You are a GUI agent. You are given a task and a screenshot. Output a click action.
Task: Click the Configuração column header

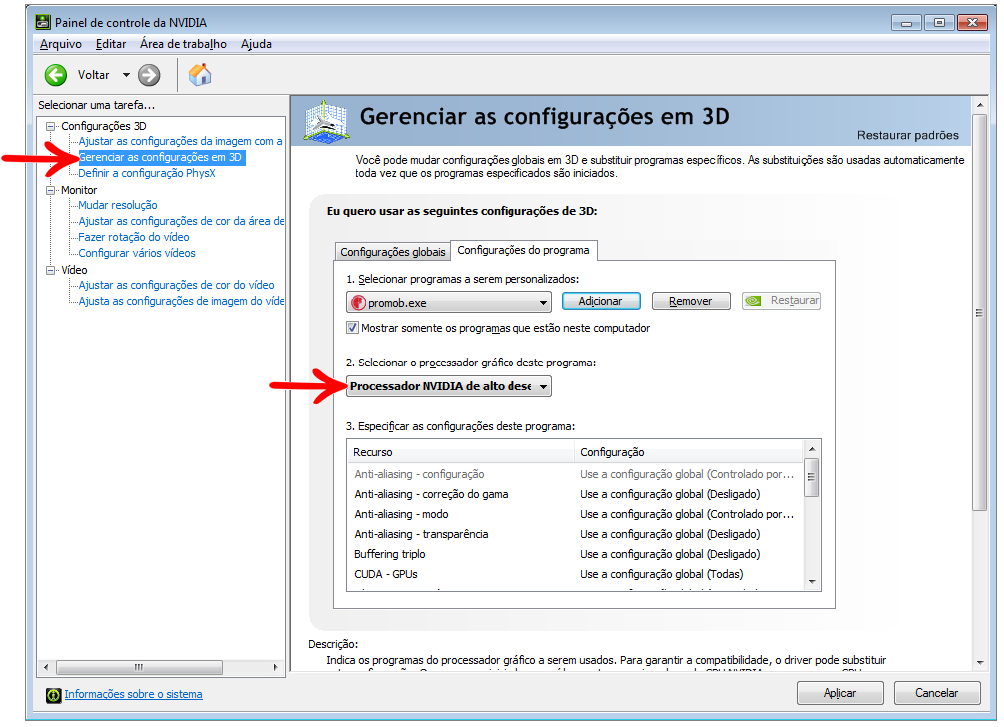[688, 452]
